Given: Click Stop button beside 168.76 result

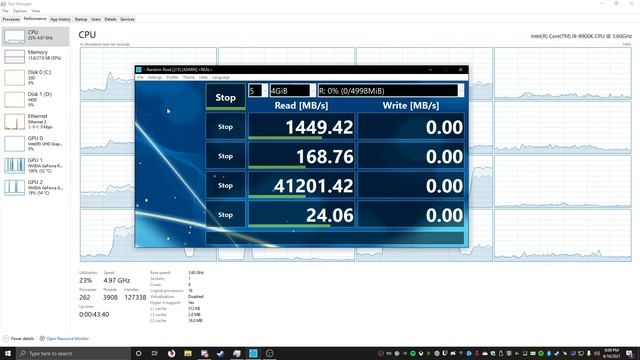Looking at the screenshot, I should (226, 156).
